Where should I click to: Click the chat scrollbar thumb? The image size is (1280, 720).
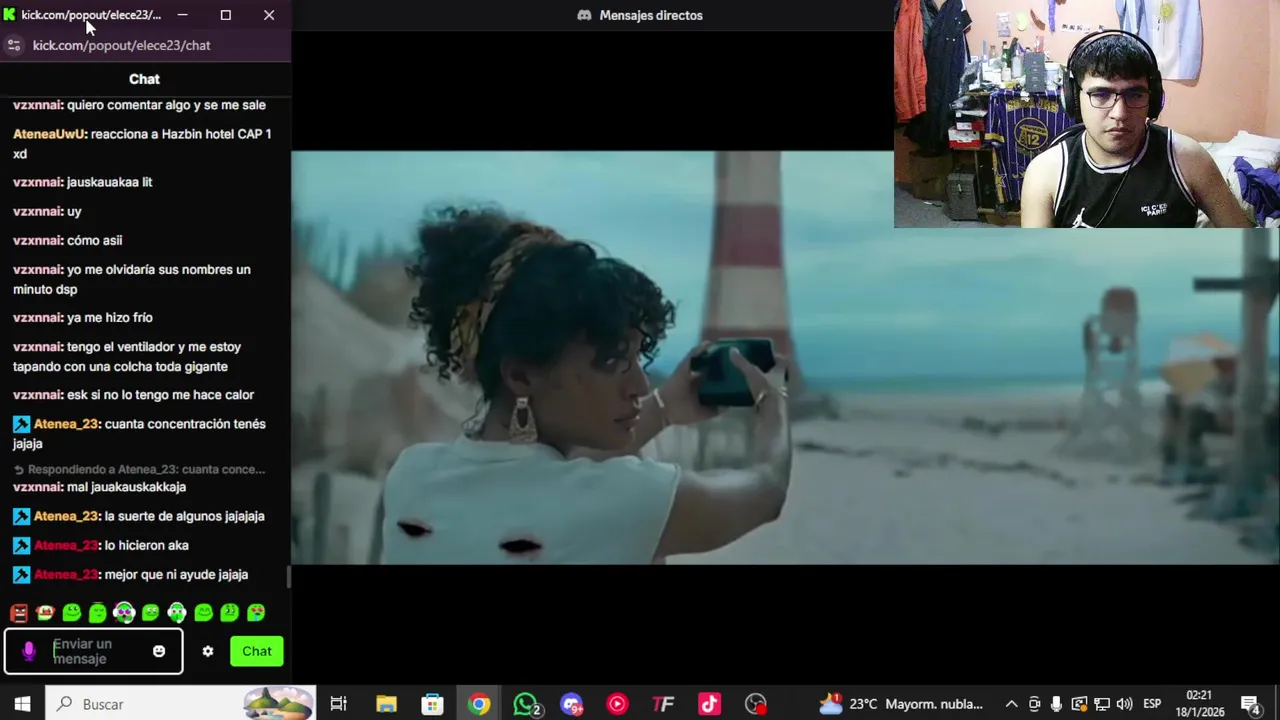click(289, 576)
